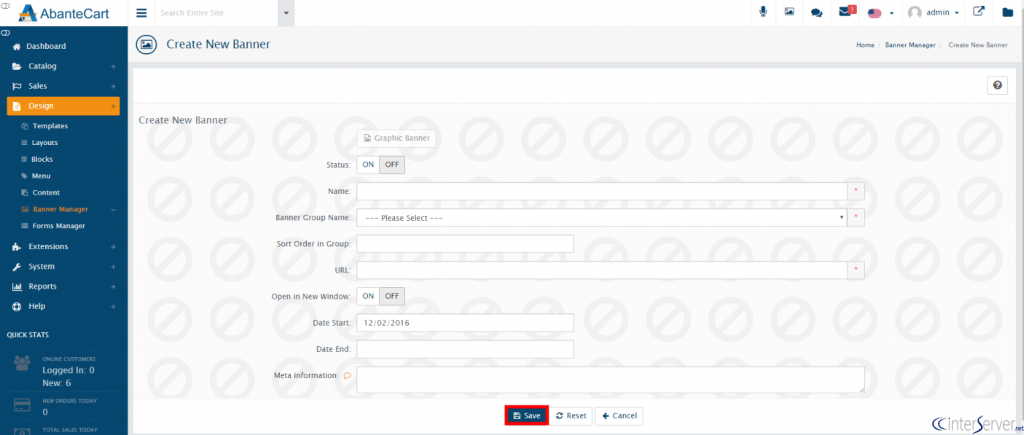This screenshot has height=435, width=1024.
Task: Open the chat messages icon
Action: (x=816, y=12)
